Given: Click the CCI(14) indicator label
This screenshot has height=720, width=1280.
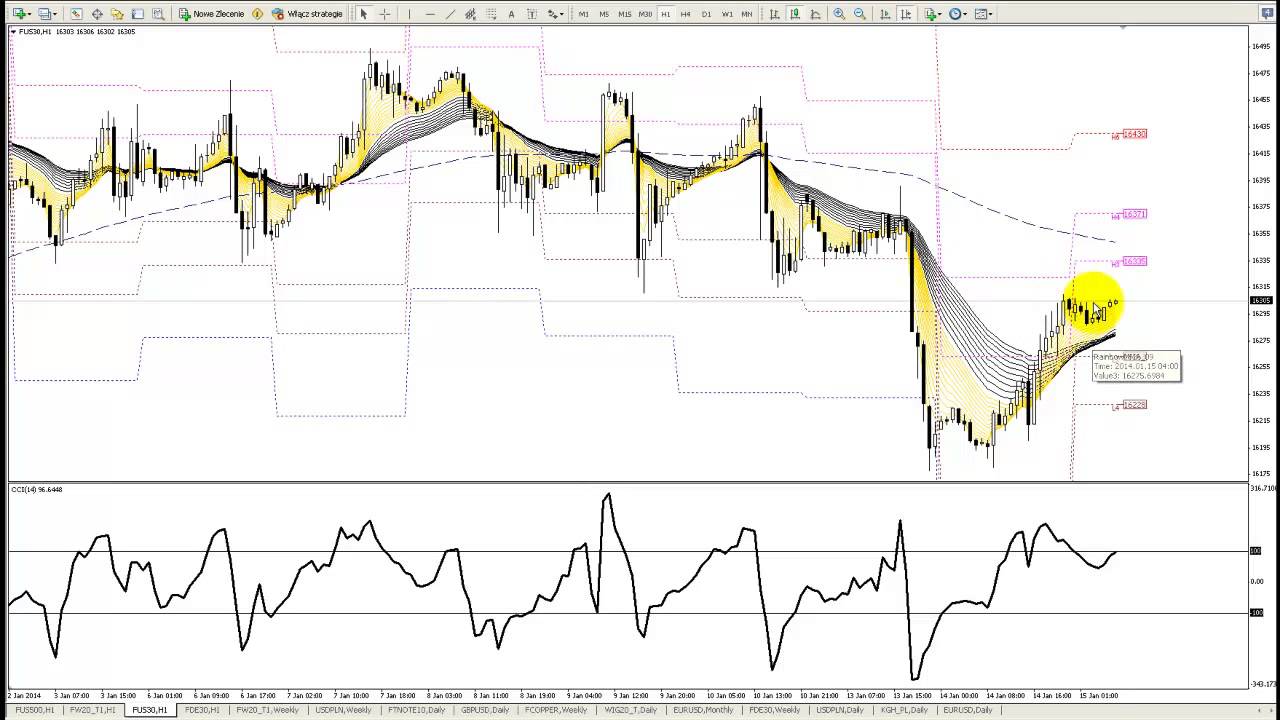Looking at the screenshot, I should tap(36, 489).
